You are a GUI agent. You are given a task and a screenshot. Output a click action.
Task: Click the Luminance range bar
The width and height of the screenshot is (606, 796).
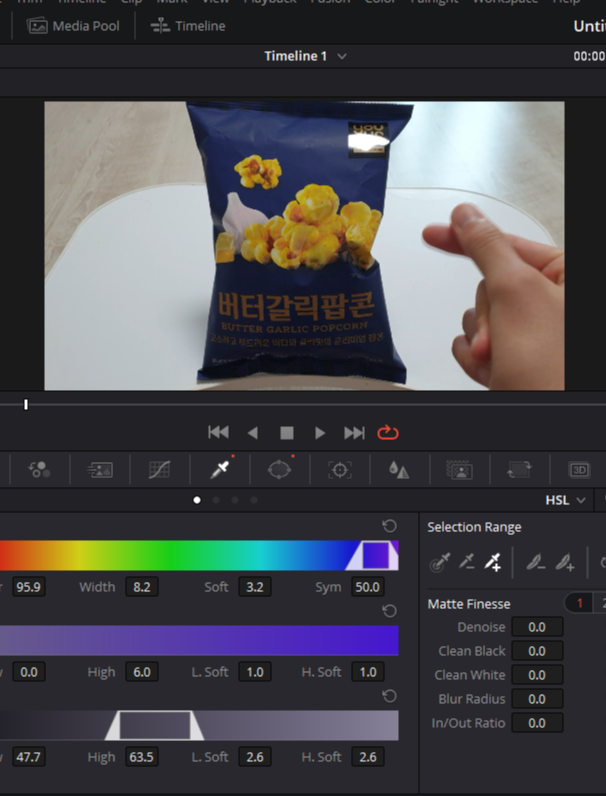click(x=199, y=725)
